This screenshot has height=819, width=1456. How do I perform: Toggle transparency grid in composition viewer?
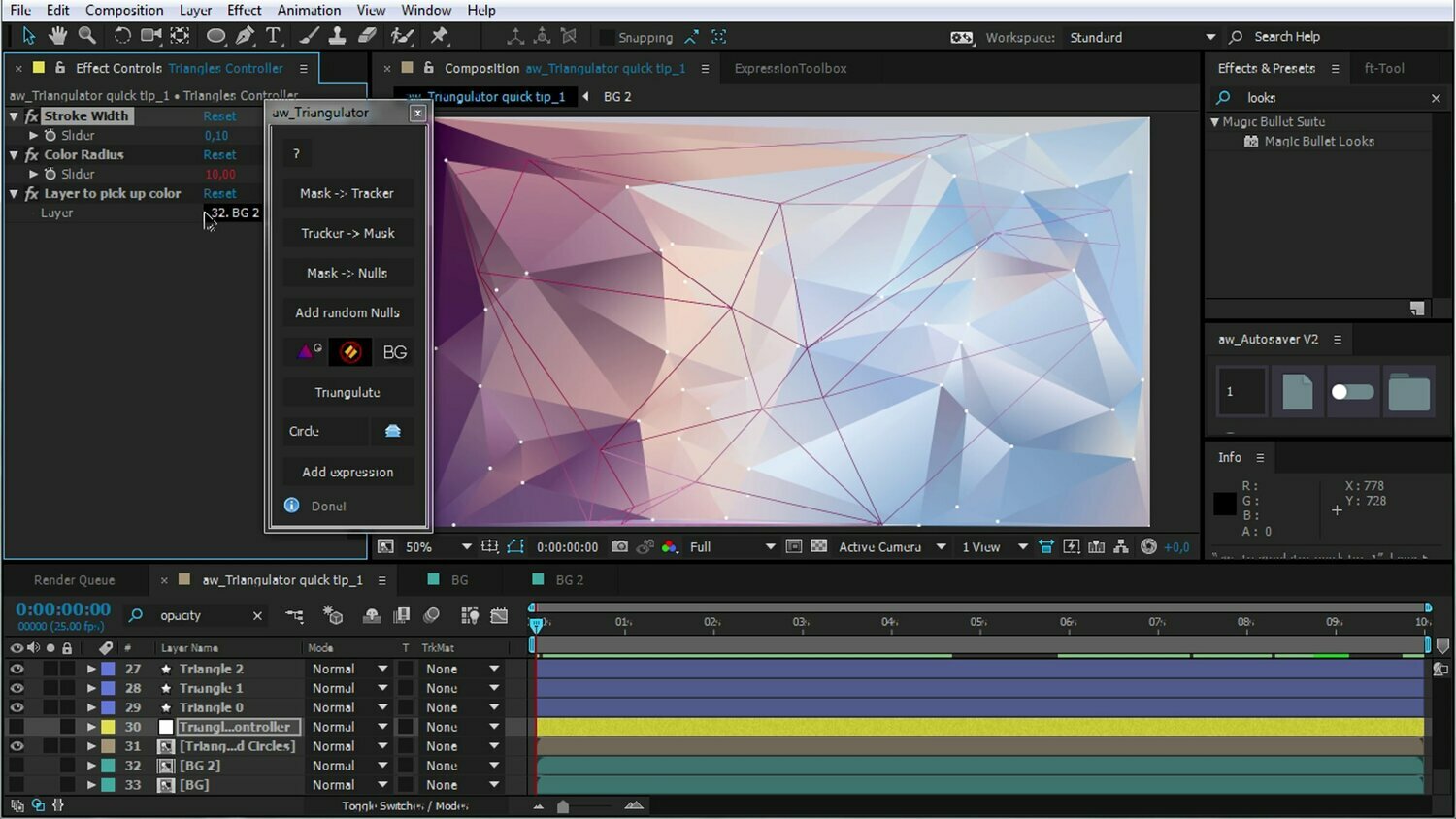click(818, 546)
